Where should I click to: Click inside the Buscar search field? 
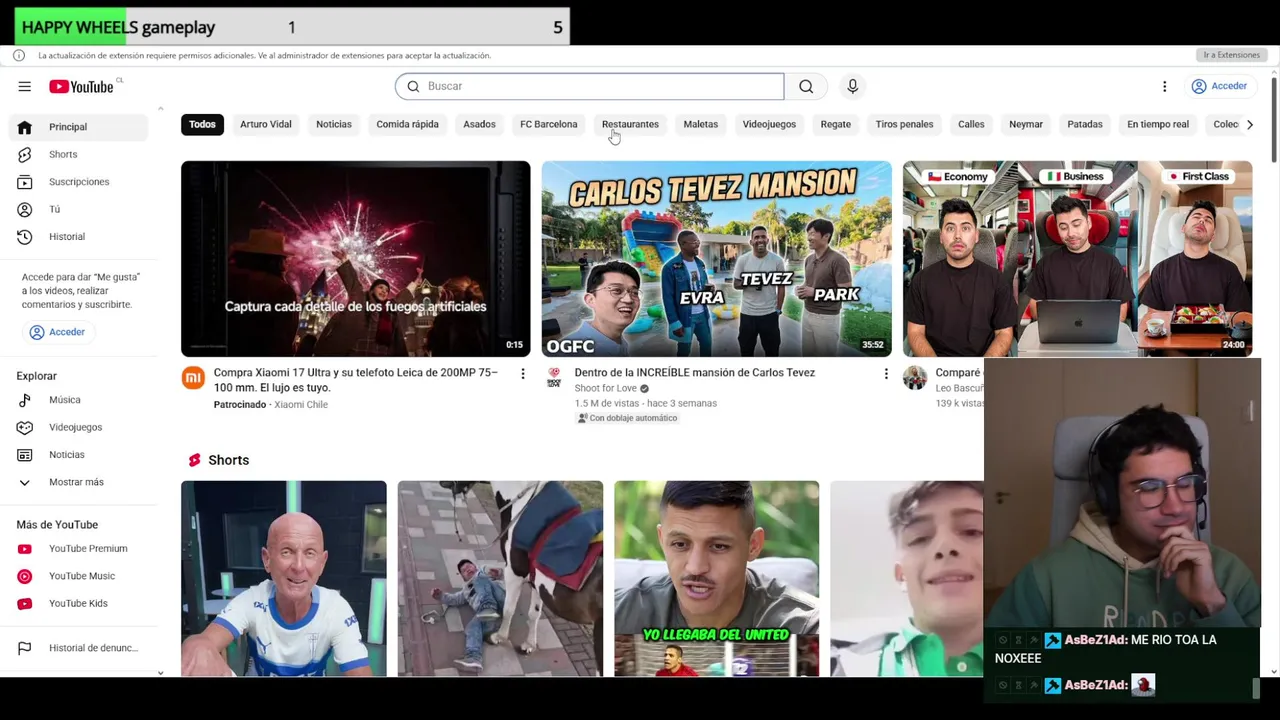[589, 86]
